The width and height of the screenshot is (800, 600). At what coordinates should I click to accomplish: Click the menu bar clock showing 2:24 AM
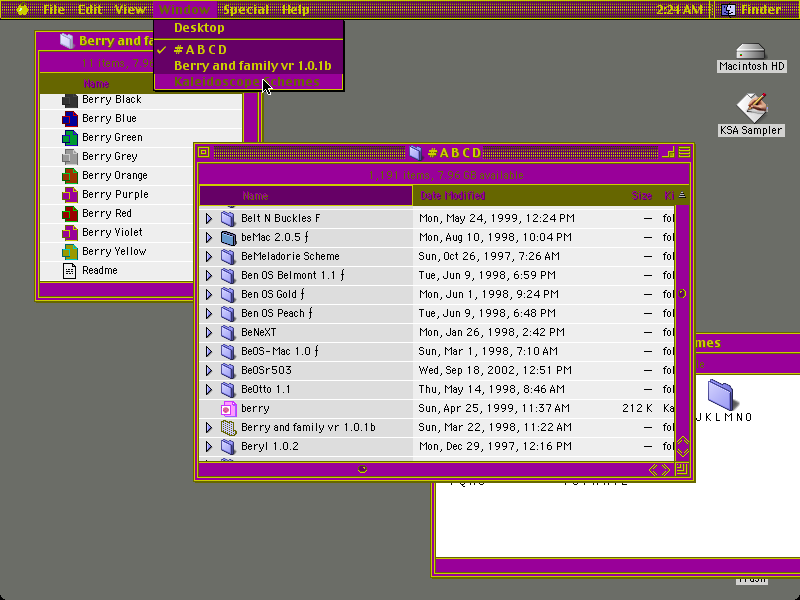point(680,9)
